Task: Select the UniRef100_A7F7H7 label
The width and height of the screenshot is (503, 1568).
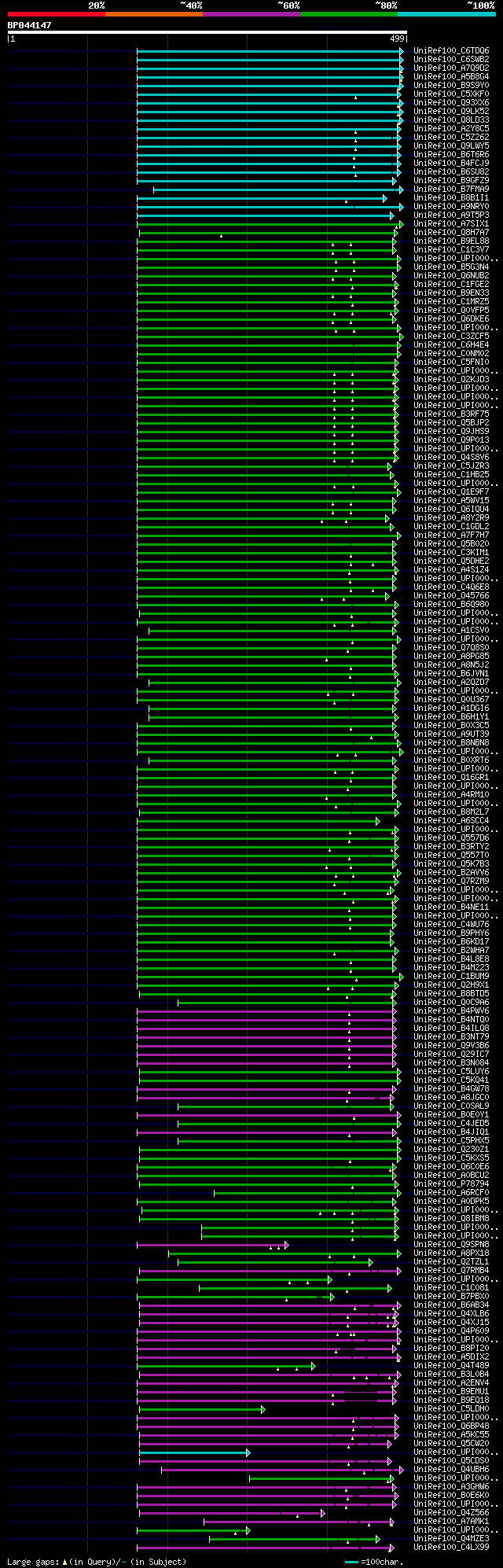Action: tap(451, 535)
